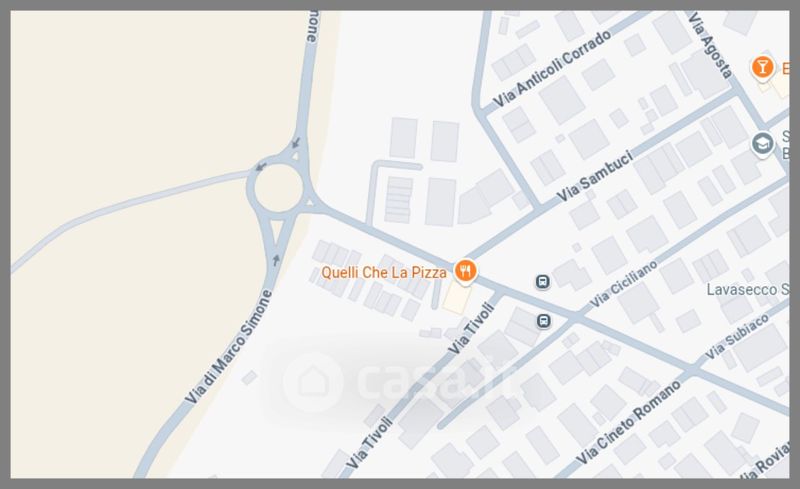Click the roundabout's left-pointing direction arrow
Screen dimensions: 800x489
[261, 166]
